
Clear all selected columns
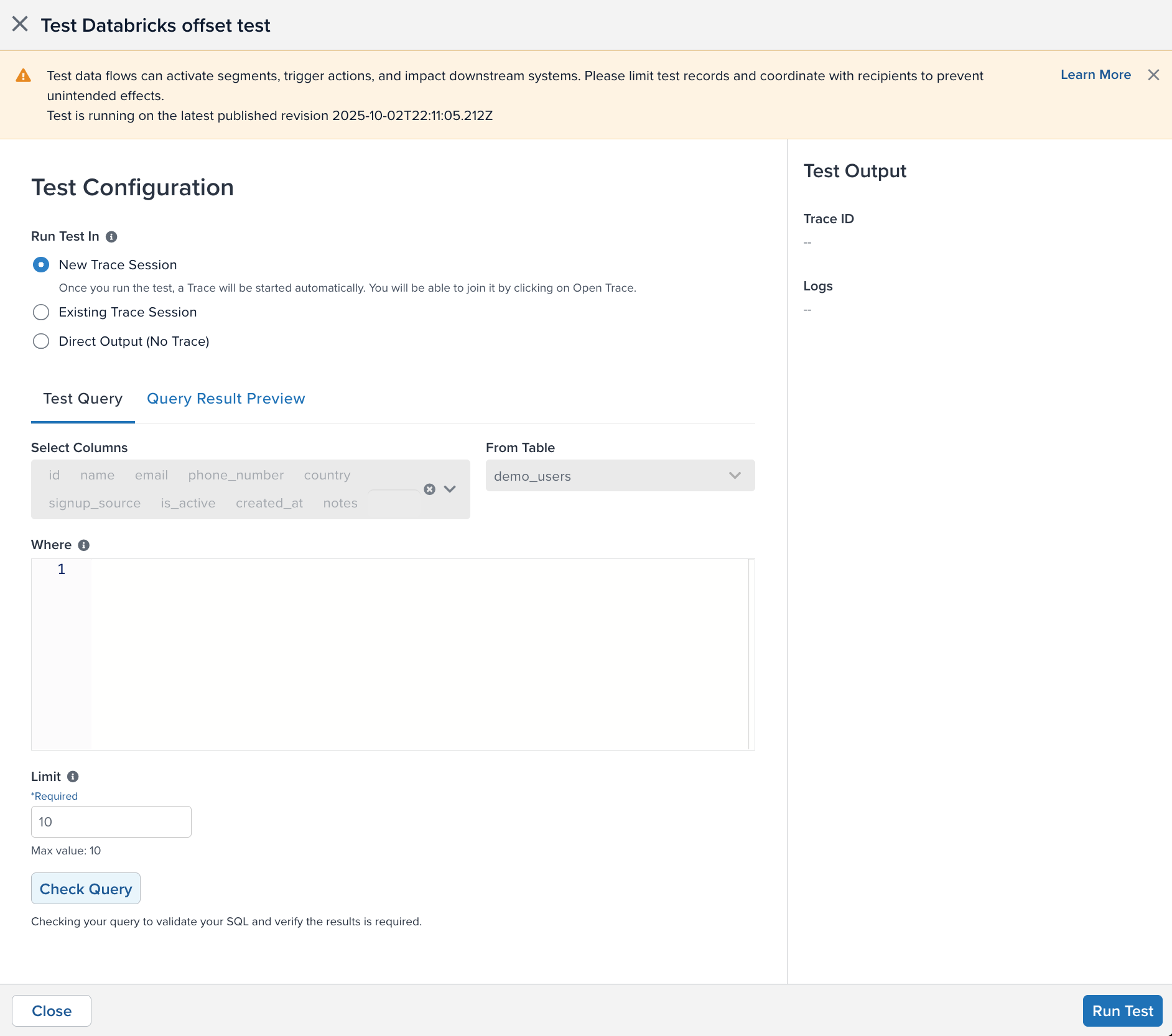[429, 489]
